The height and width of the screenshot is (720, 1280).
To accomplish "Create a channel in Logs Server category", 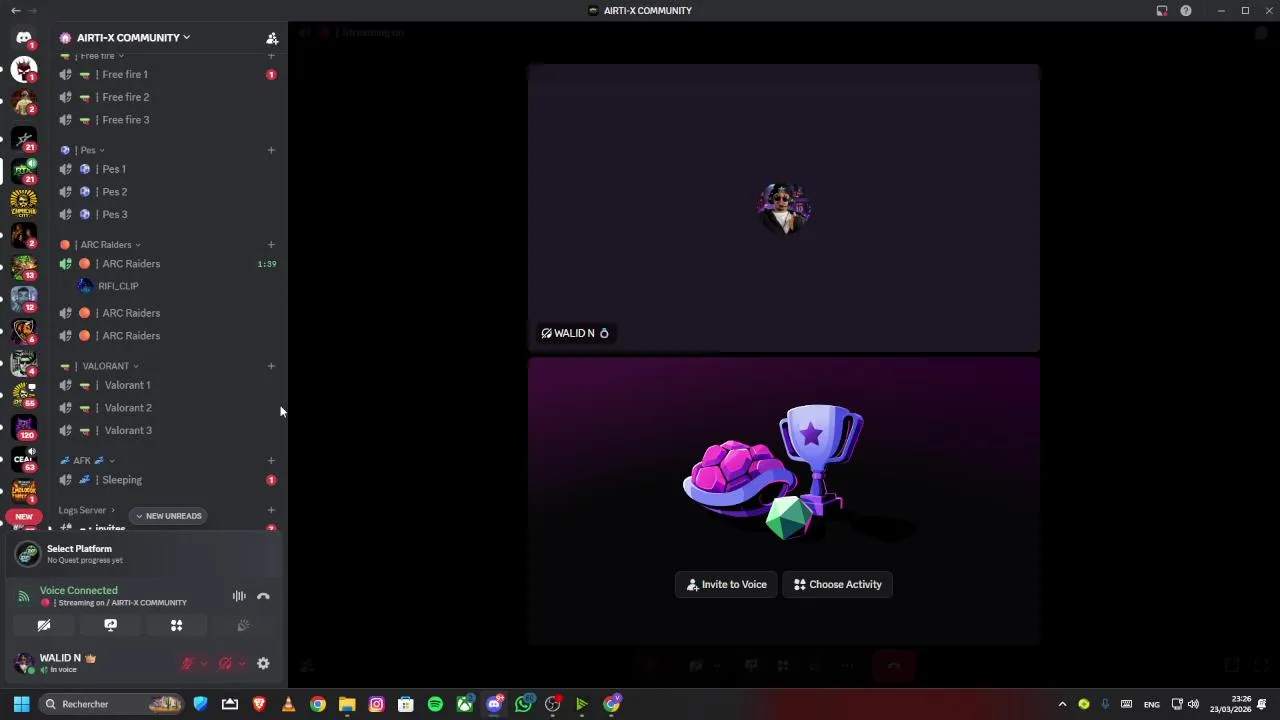I will [x=271, y=510].
